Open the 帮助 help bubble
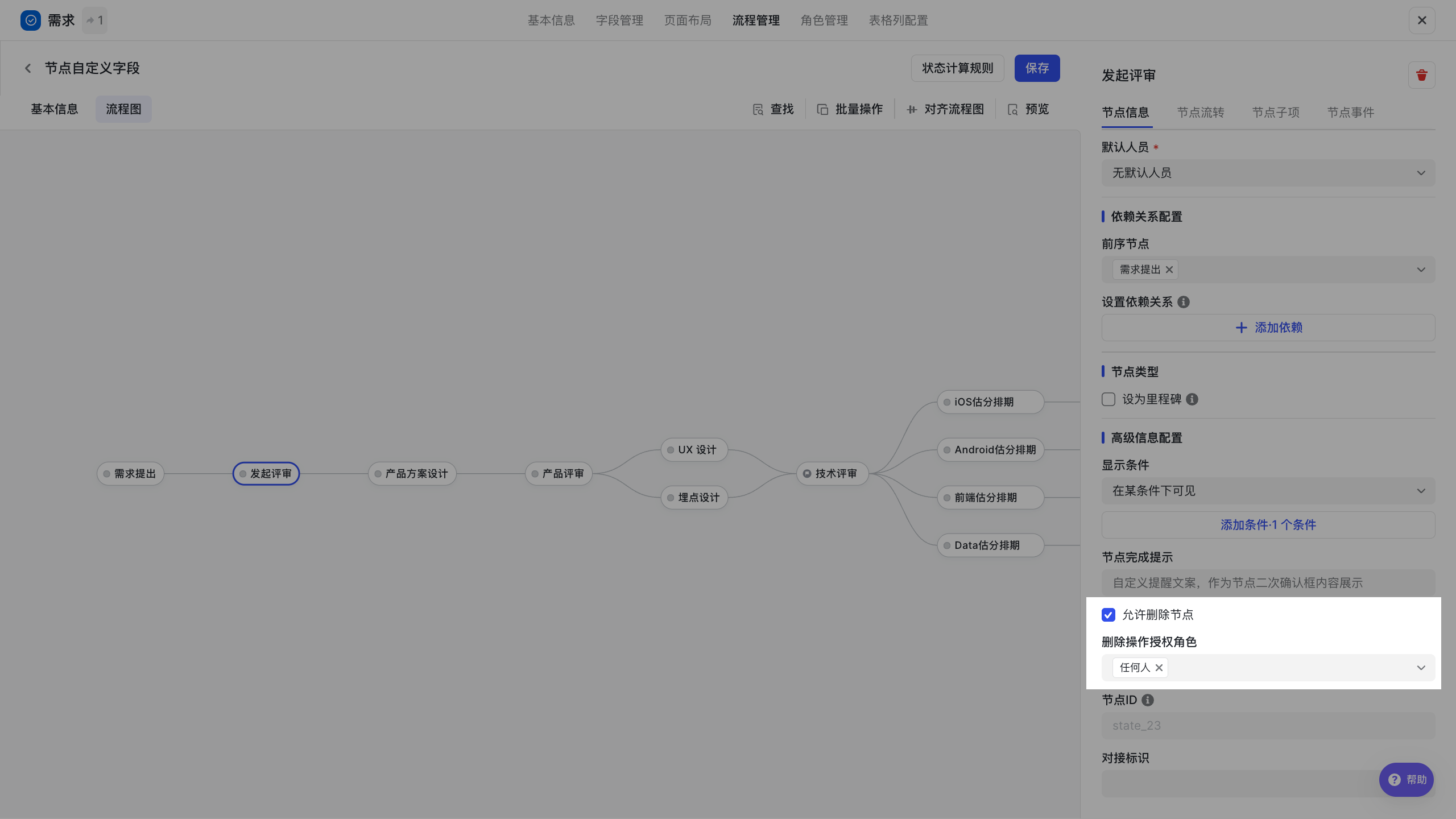Screen dimensions: 1456x819 (1407, 780)
